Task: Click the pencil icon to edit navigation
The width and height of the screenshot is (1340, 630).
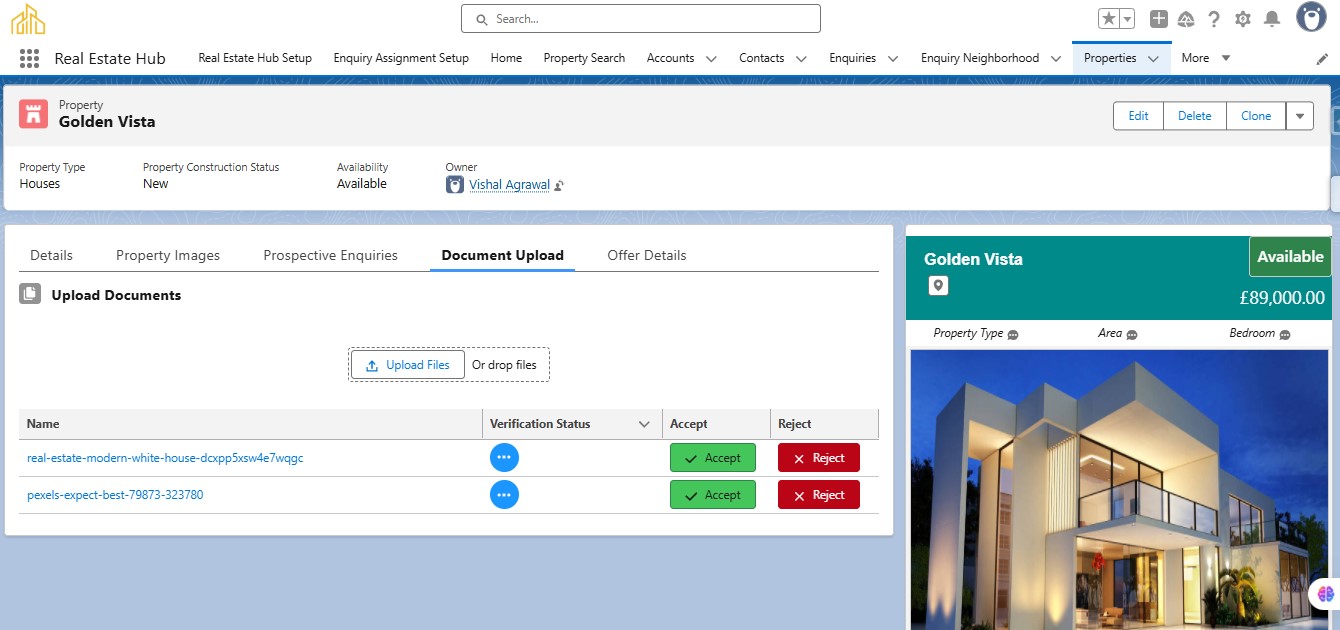Action: [x=1322, y=59]
